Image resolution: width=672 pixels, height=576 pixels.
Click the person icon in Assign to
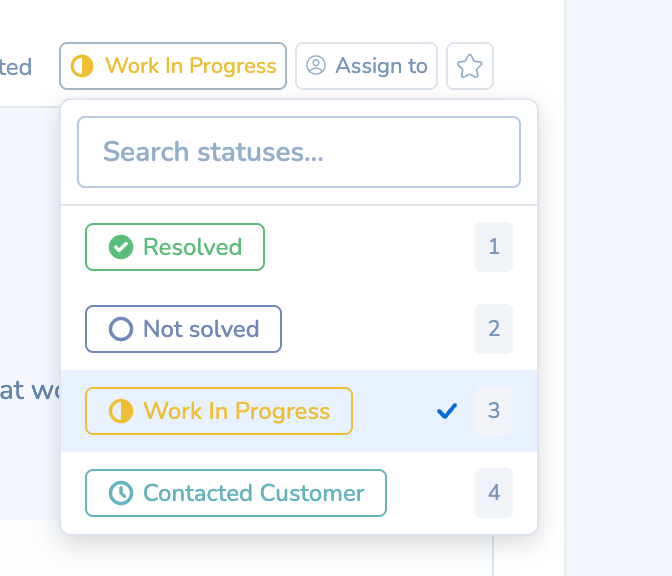[316, 66]
